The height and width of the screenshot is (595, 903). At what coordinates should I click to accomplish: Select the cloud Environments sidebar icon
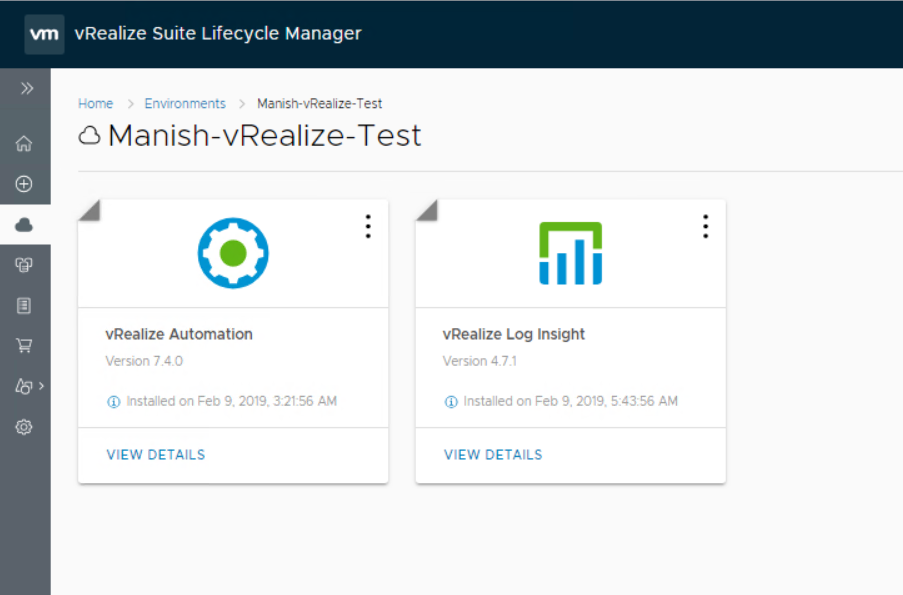25,226
